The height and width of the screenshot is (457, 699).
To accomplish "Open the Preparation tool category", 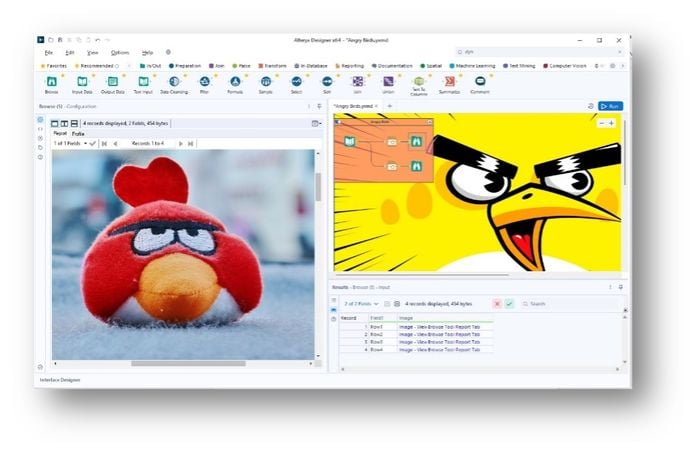I will [185, 66].
